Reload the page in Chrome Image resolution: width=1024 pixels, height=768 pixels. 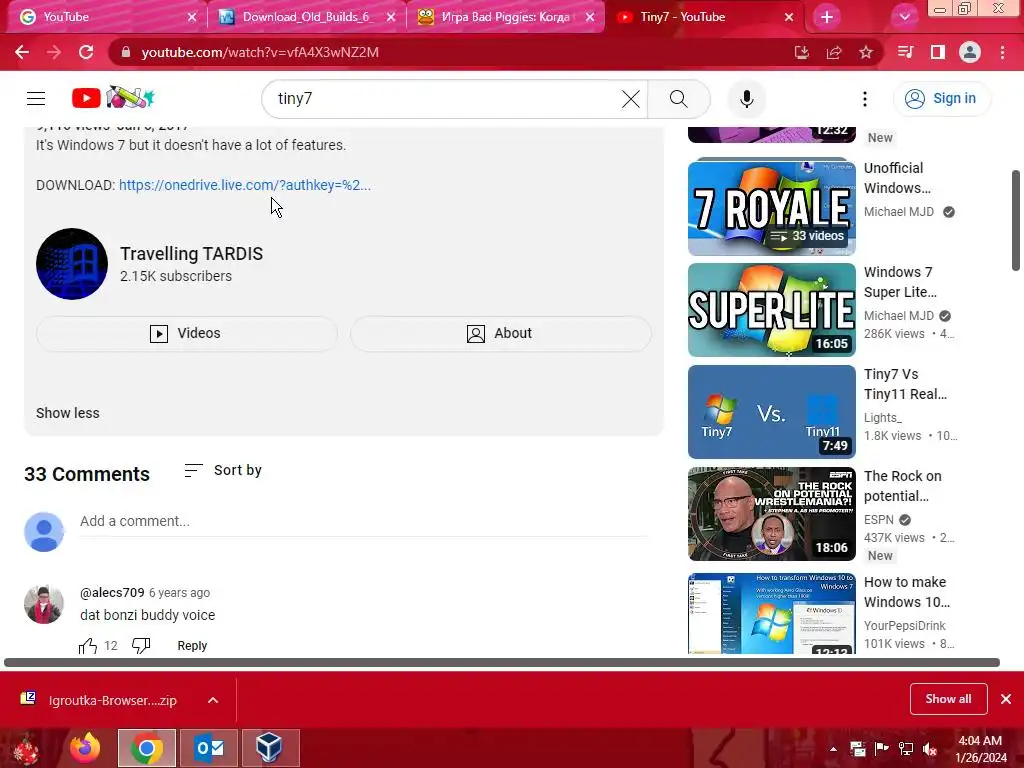[86, 52]
